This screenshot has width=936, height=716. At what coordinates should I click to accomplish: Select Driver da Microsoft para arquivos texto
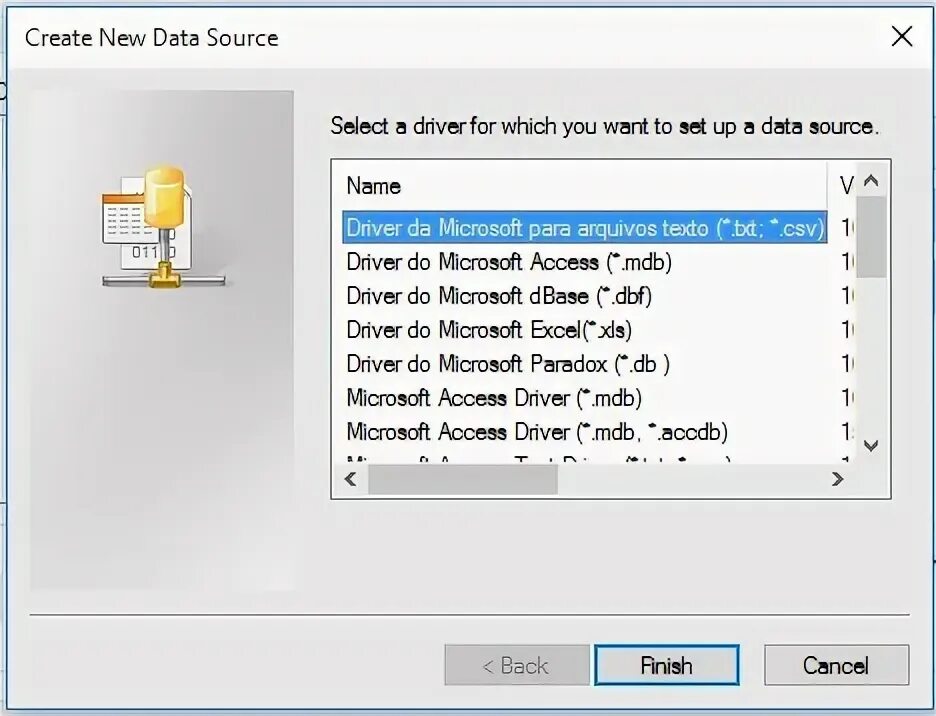(584, 228)
